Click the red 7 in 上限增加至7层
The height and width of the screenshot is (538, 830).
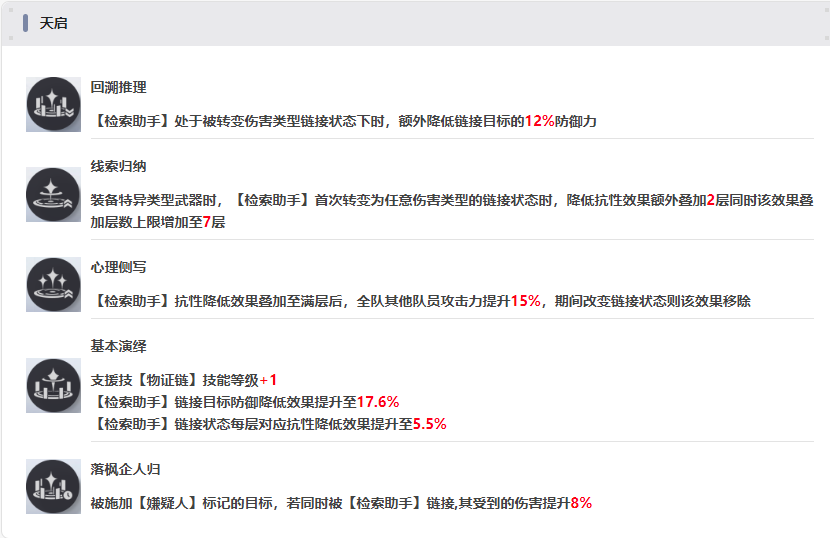(207, 222)
